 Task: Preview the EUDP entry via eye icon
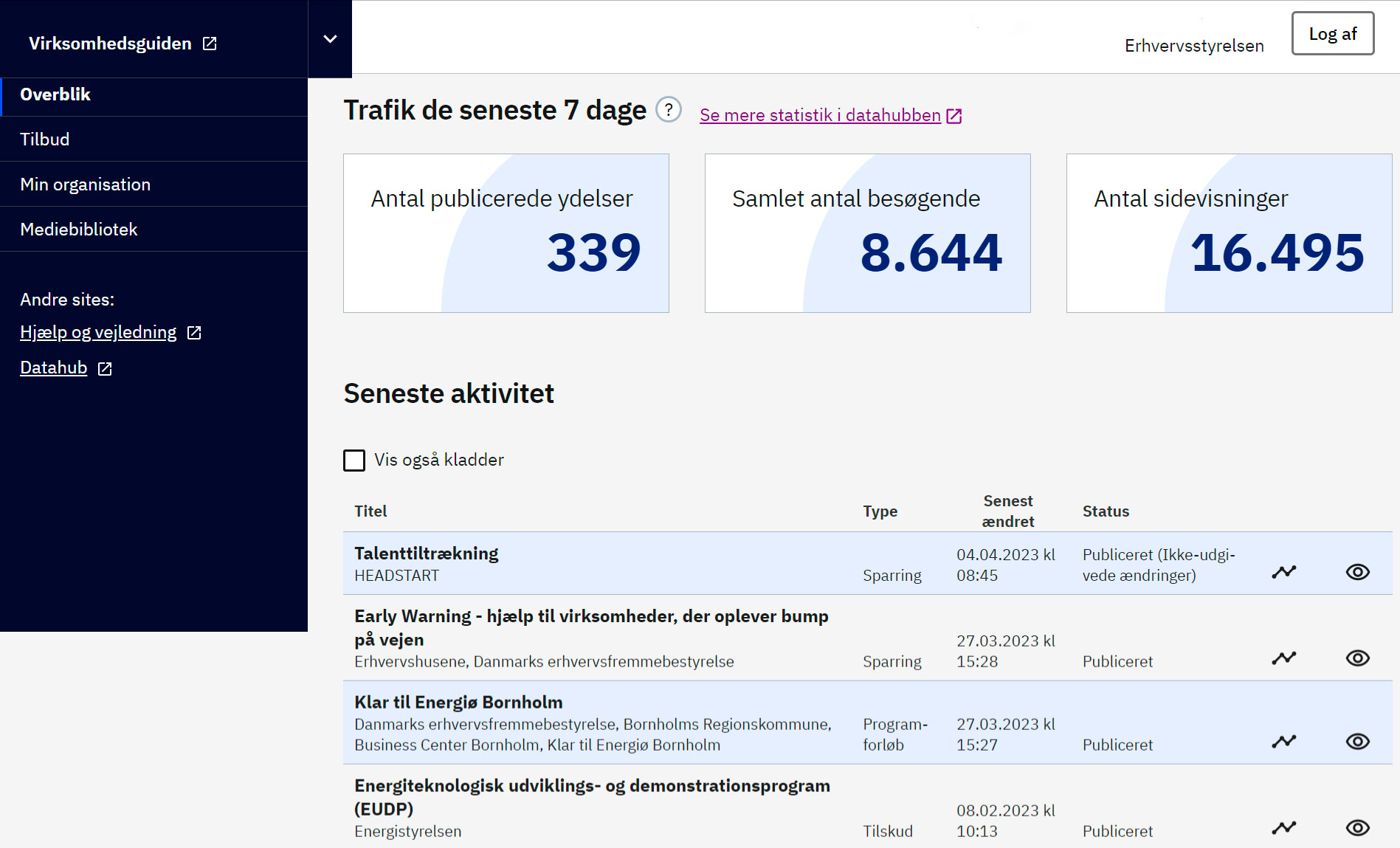click(x=1357, y=827)
